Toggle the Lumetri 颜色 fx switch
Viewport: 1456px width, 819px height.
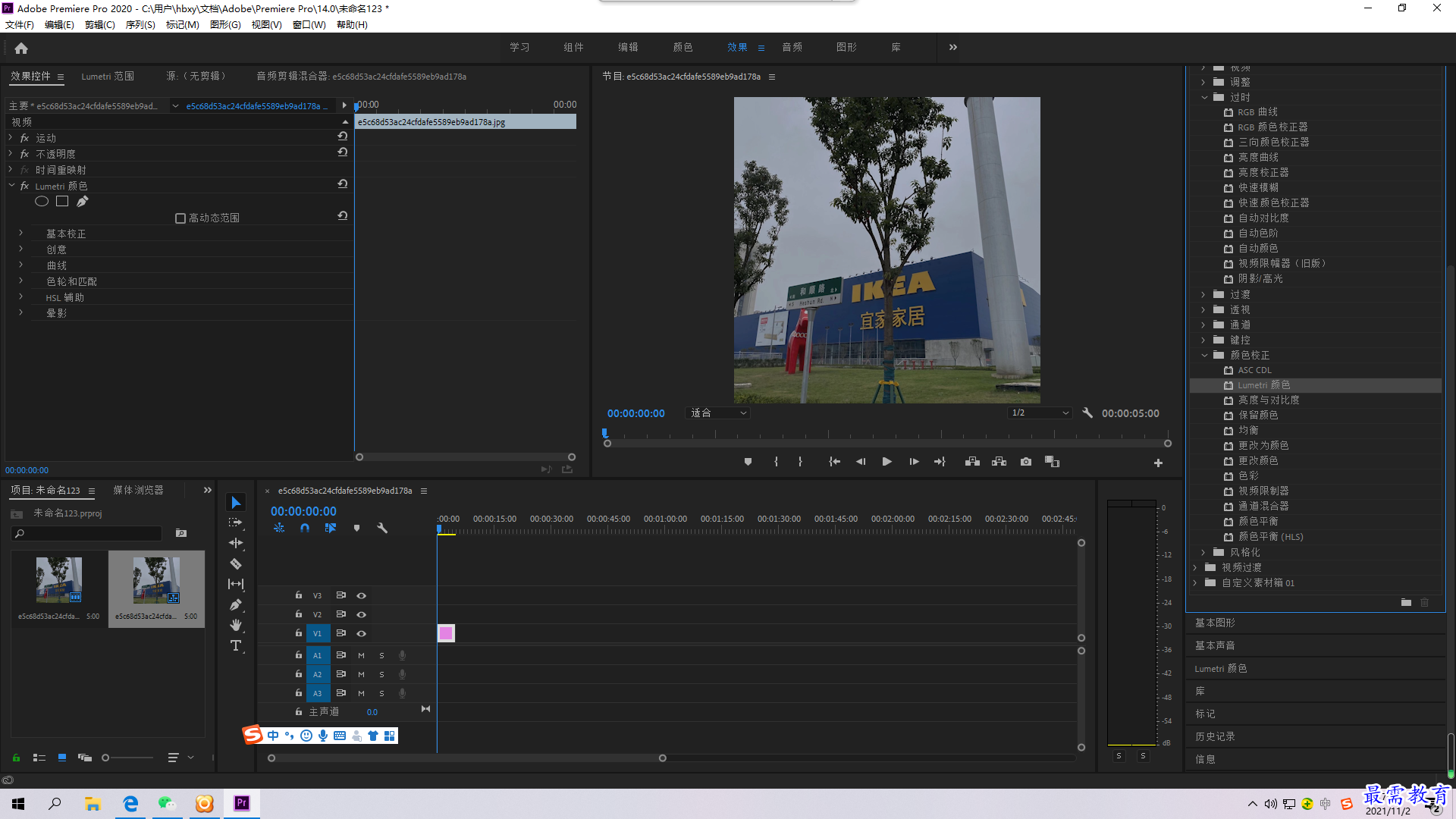click(24, 186)
